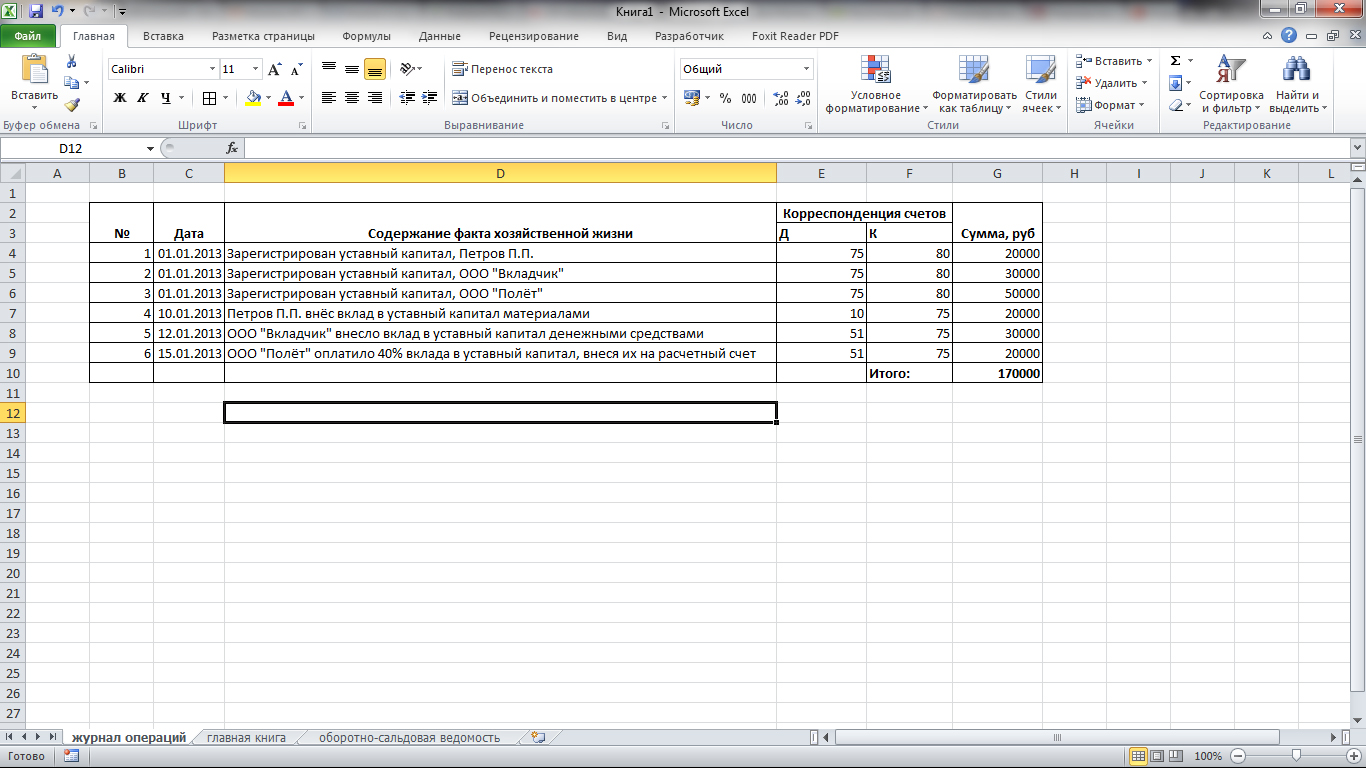
Task: Open sheet tab оборотно-сальдовая ведомость
Action: [409, 738]
